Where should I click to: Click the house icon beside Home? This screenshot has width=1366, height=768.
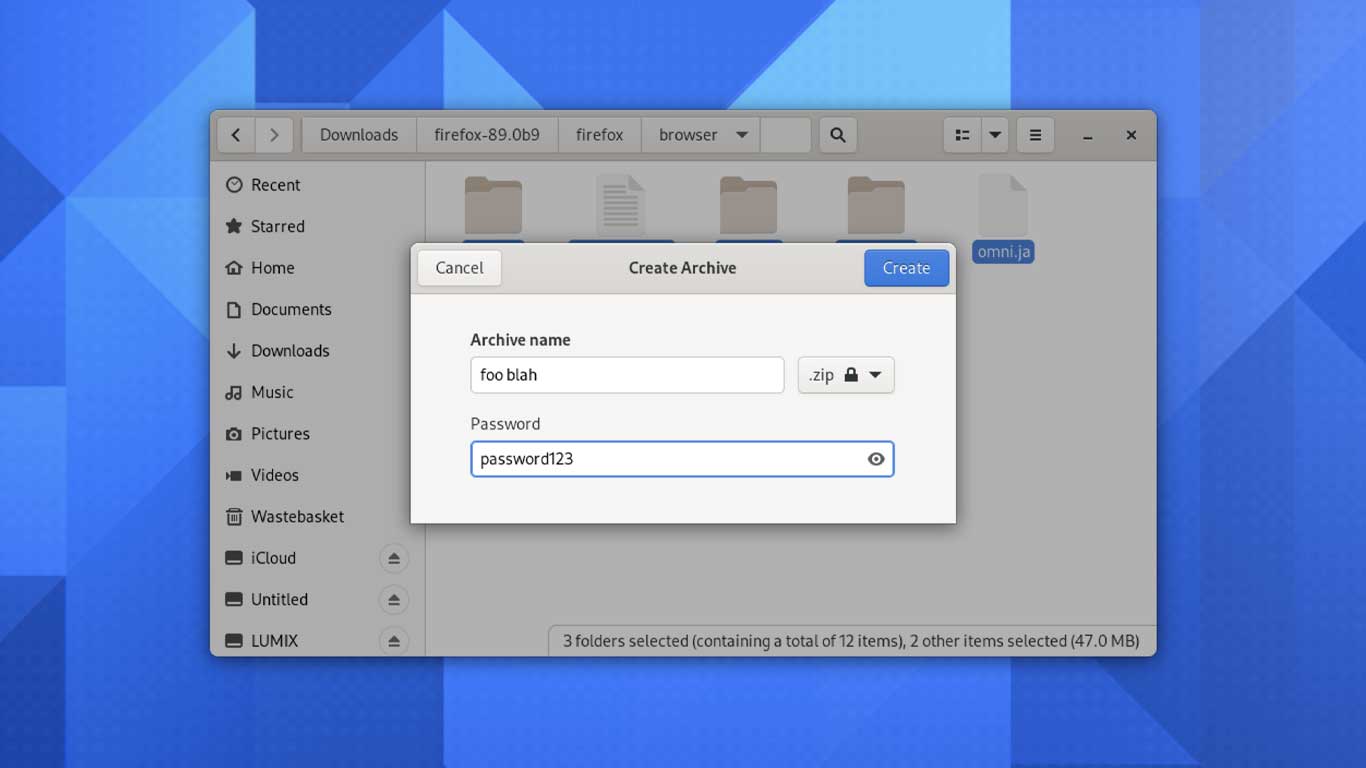(234, 268)
